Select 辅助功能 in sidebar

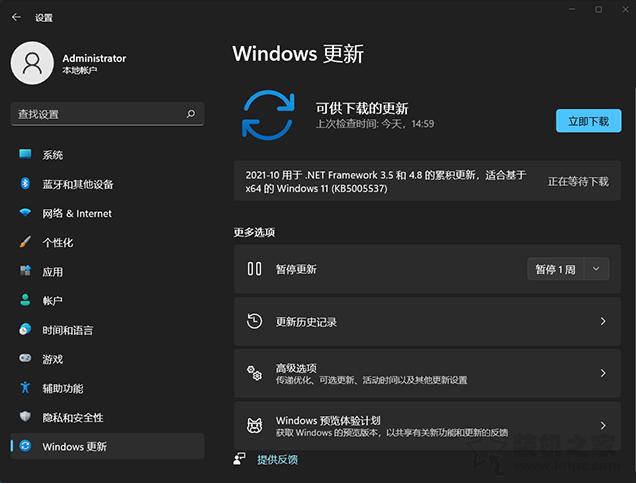[107, 388]
